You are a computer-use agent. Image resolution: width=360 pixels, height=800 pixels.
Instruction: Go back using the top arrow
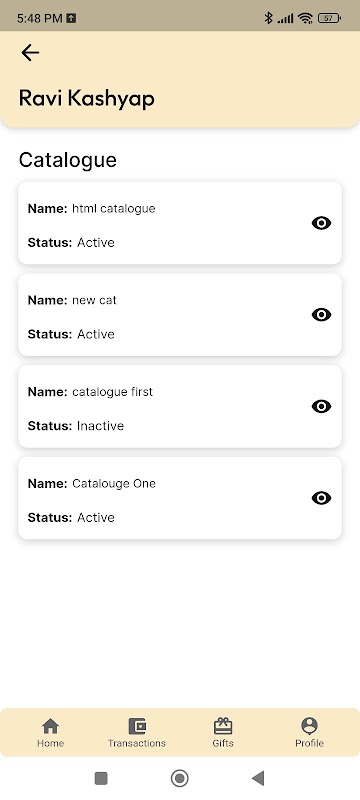30,53
